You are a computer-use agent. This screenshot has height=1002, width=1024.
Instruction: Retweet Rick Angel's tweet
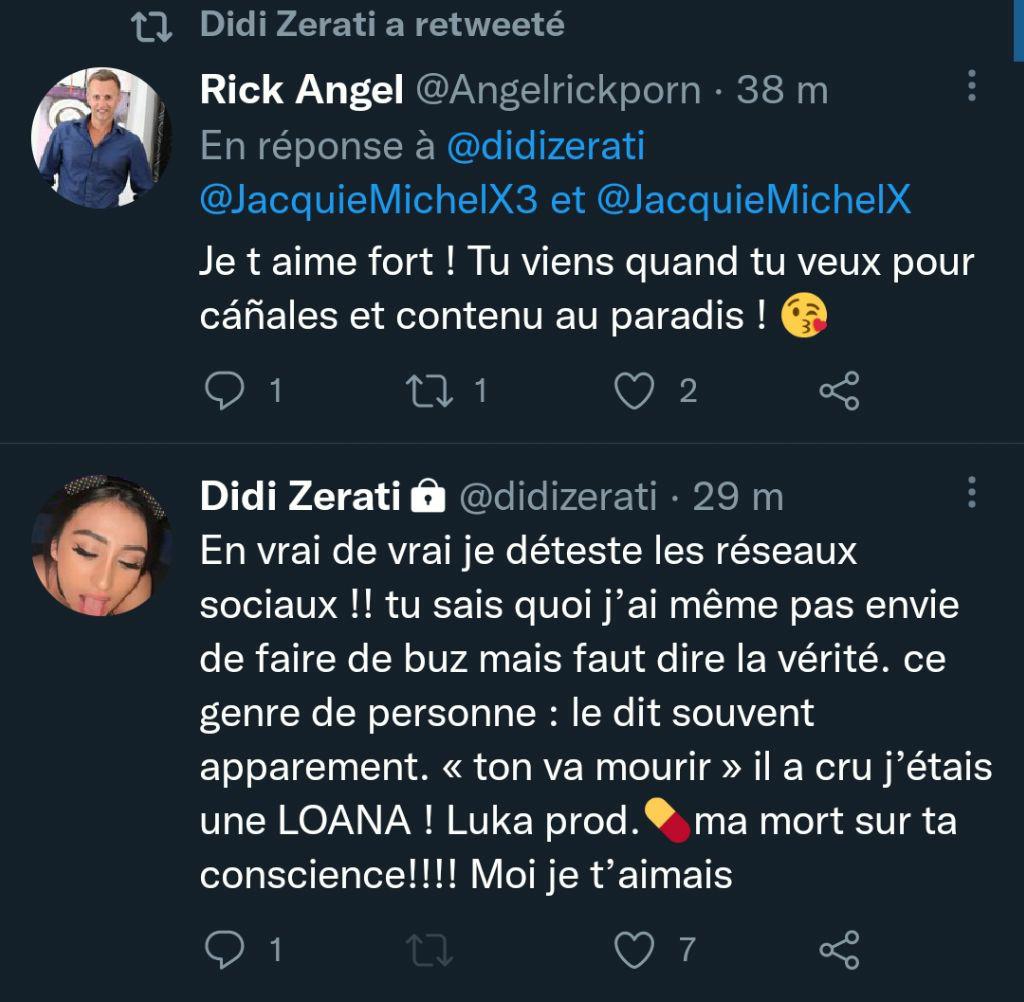(x=428, y=391)
